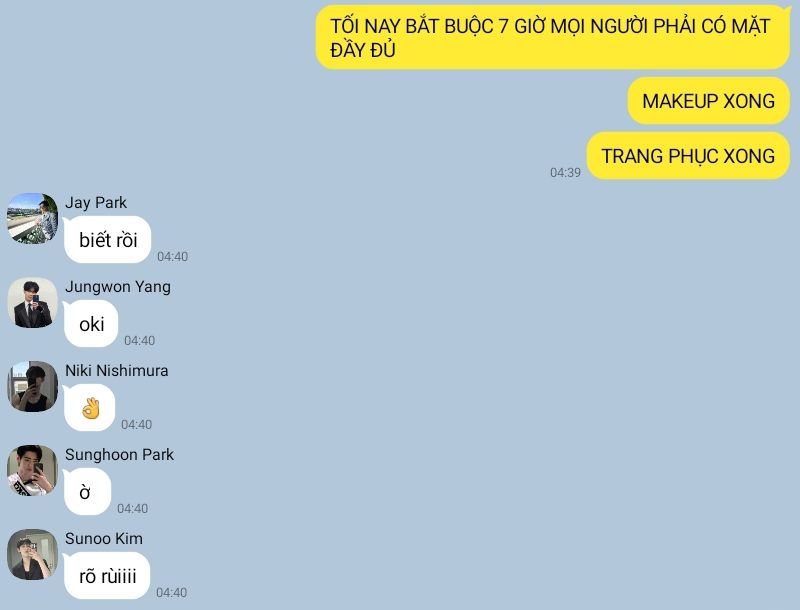Click the 04:40 timestamp next to 'biết rồi'

172,256
